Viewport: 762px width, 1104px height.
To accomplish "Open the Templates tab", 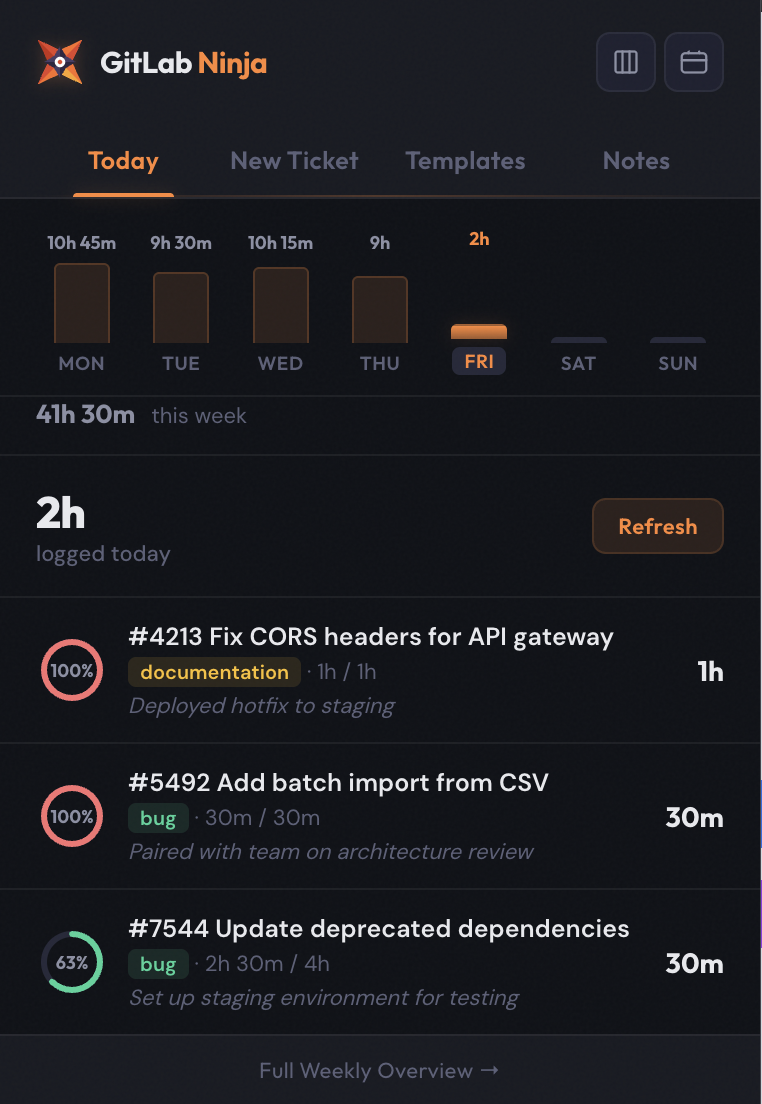I will (465, 161).
